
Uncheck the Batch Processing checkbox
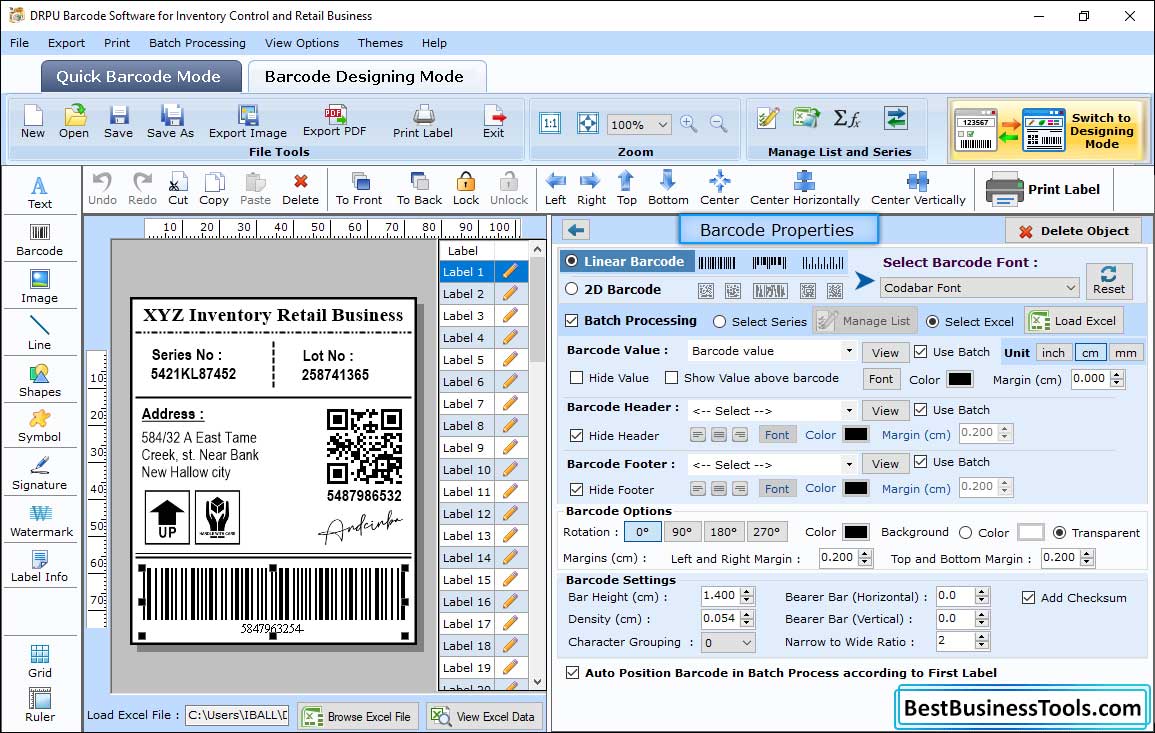572,320
